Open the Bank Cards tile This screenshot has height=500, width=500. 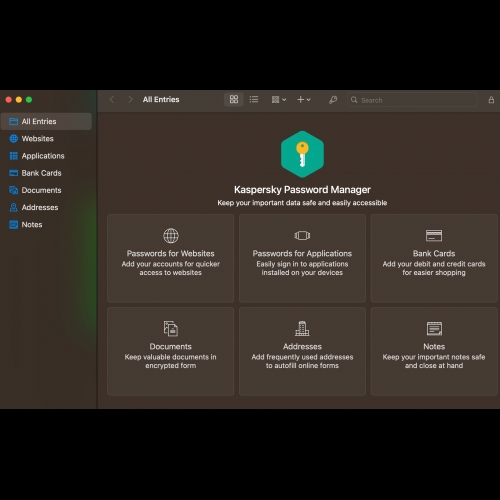click(x=434, y=258)
